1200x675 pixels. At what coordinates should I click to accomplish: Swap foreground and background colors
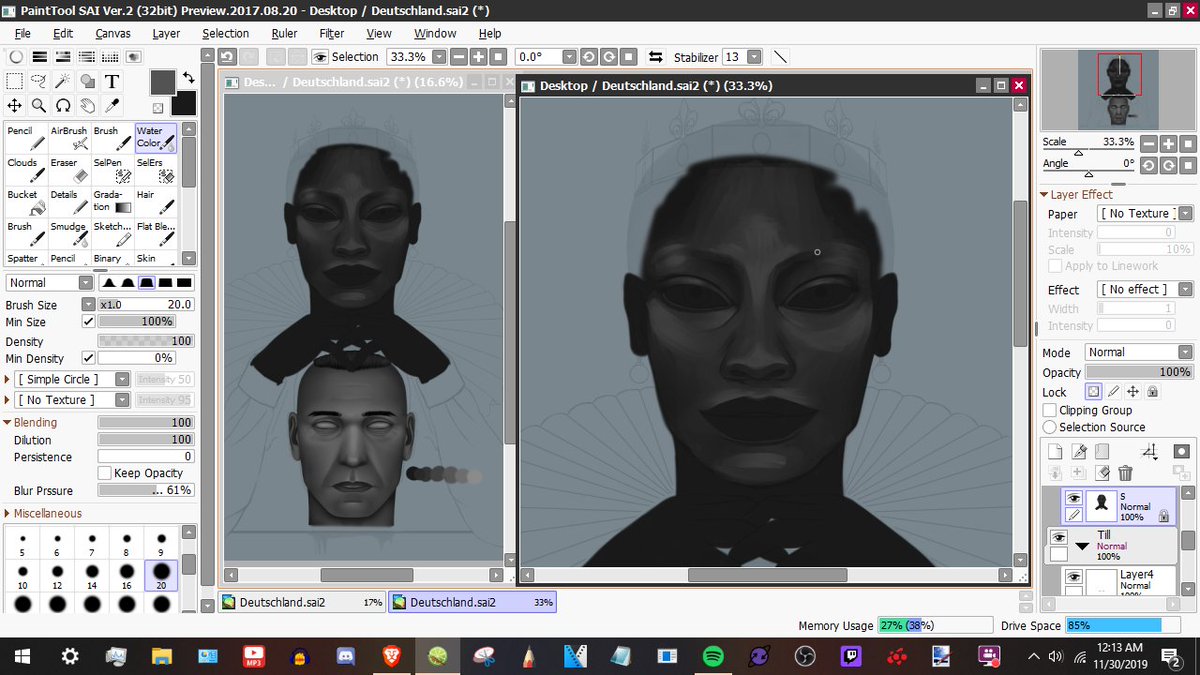tap(188, 77)
